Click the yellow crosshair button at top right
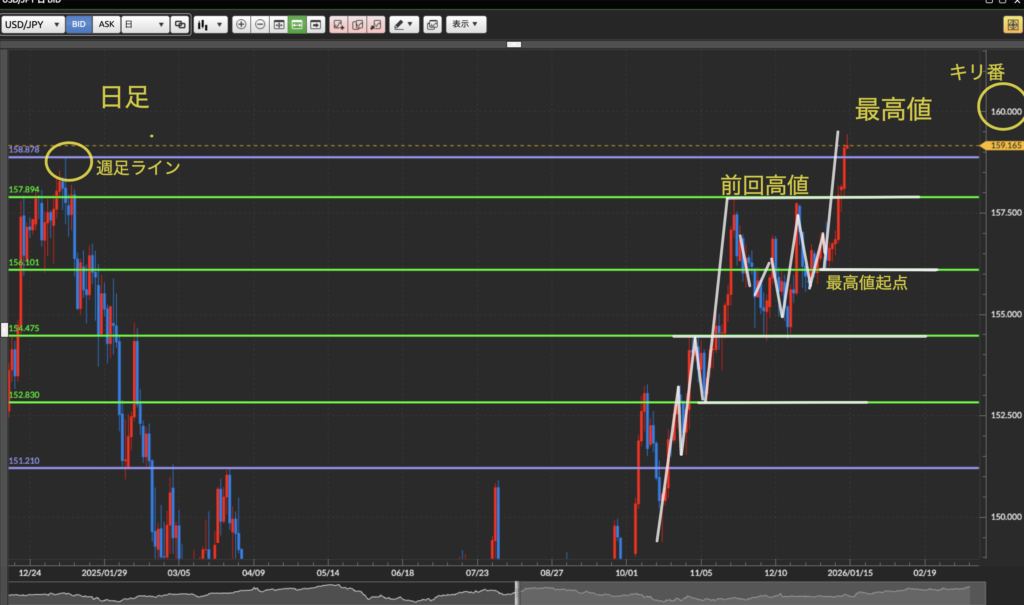The height and width of the screenshot is (605, 1024). (x=1011, y=25)
